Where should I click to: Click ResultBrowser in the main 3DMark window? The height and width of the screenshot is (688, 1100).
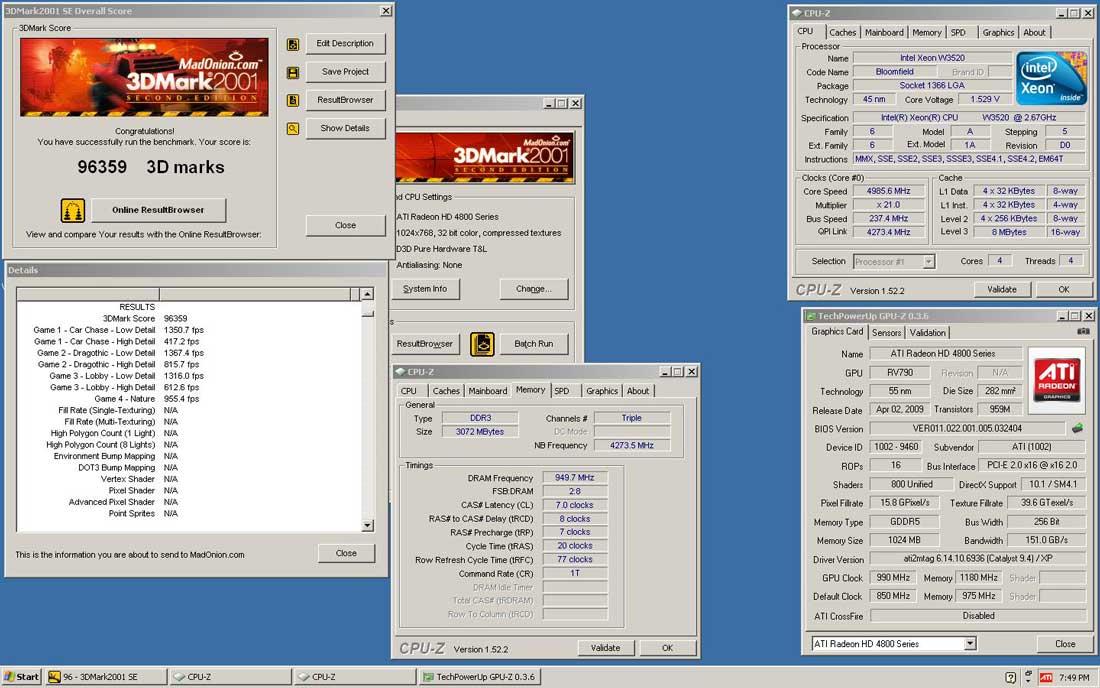(x=424, y=344)
